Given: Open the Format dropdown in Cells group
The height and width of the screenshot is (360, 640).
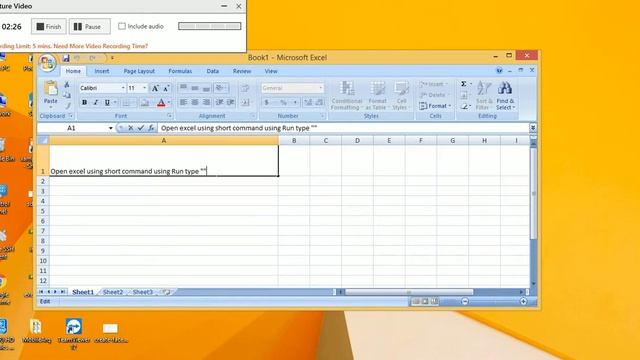Looking at the screenshot, I should pos(435,106).
